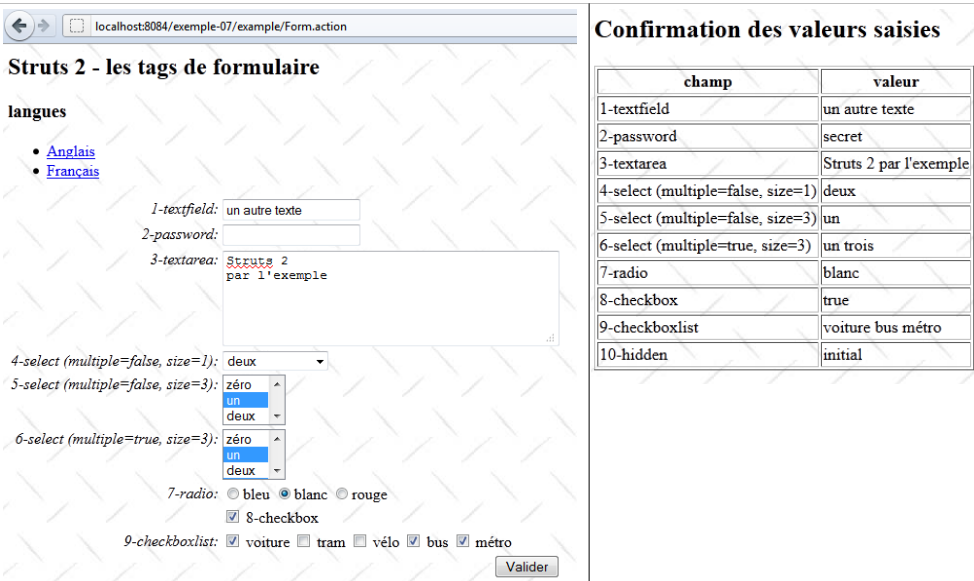The image size is (974, 581).
Task: Click into the 1-textfield input
Action: pos(290,210)
